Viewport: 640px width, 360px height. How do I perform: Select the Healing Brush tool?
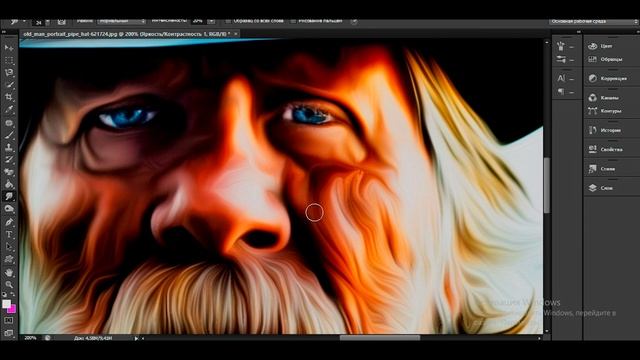click(9, 122)
